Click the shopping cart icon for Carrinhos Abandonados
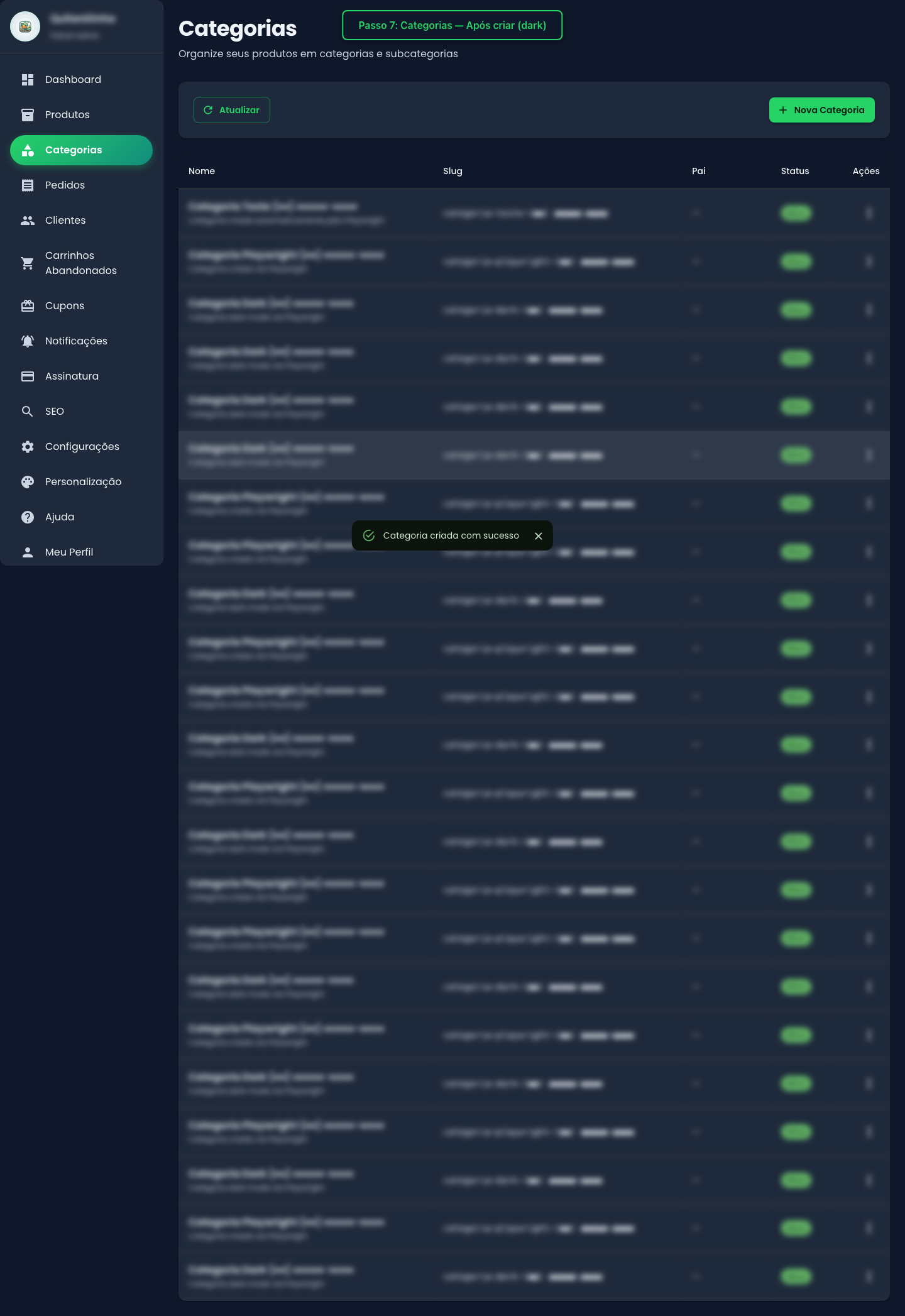 click(x=28, y=263)
